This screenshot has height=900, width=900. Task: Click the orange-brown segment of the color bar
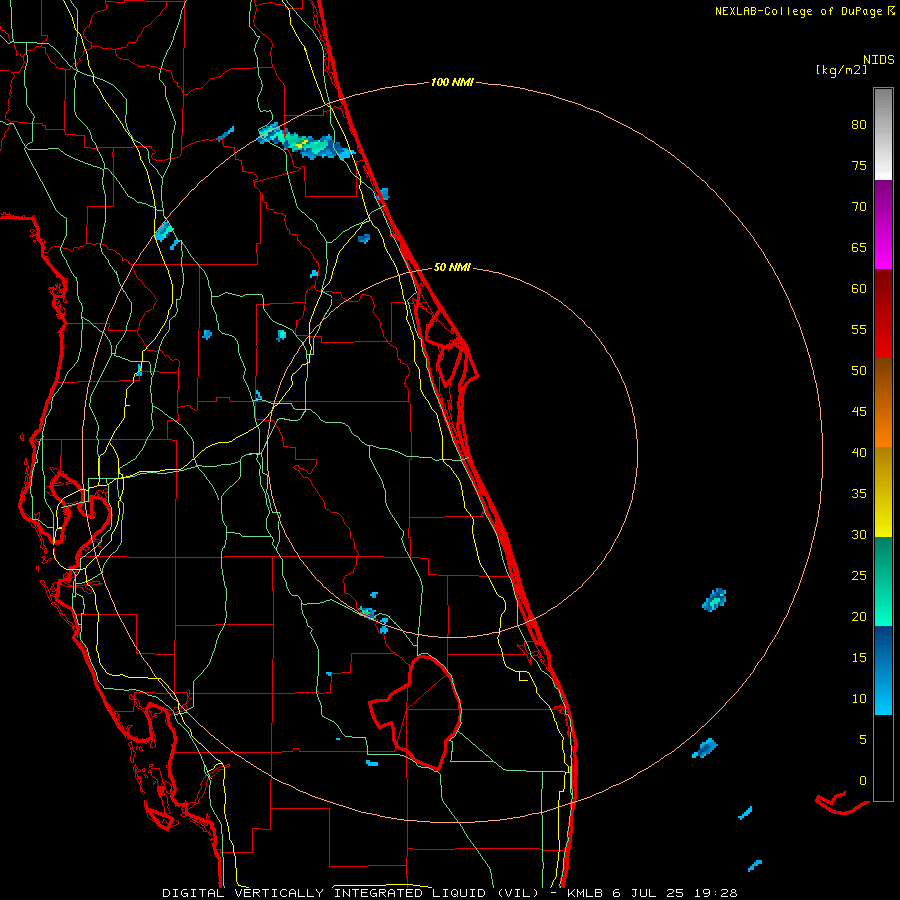coord(883,402)
